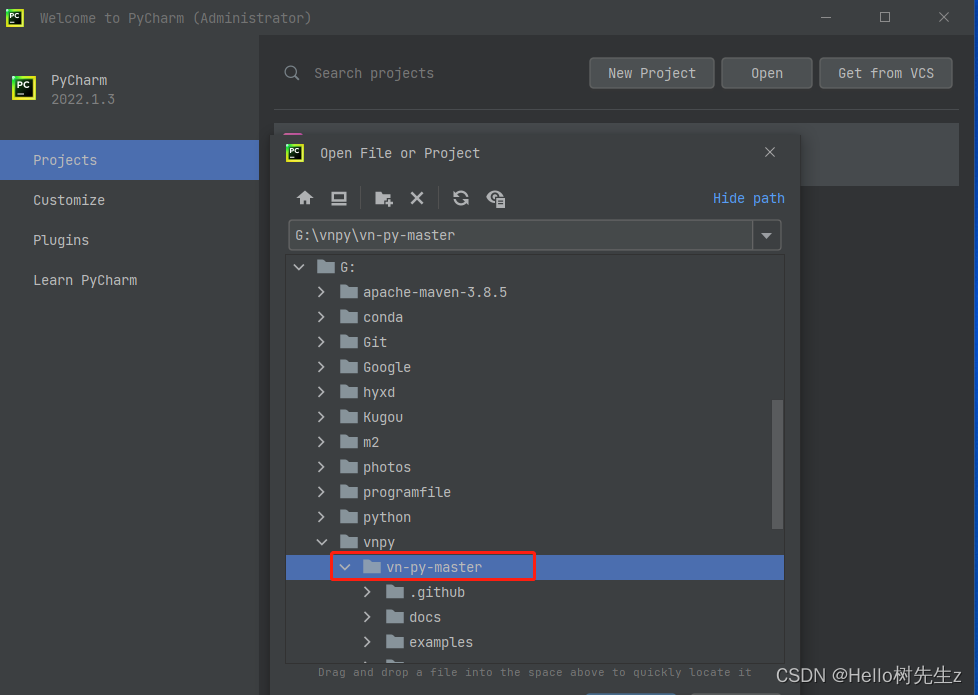Viewport: 978px width, 695px height.
Task: Click folder icon of apache-maven-3.8.5
Action: [x=349, y=292]
